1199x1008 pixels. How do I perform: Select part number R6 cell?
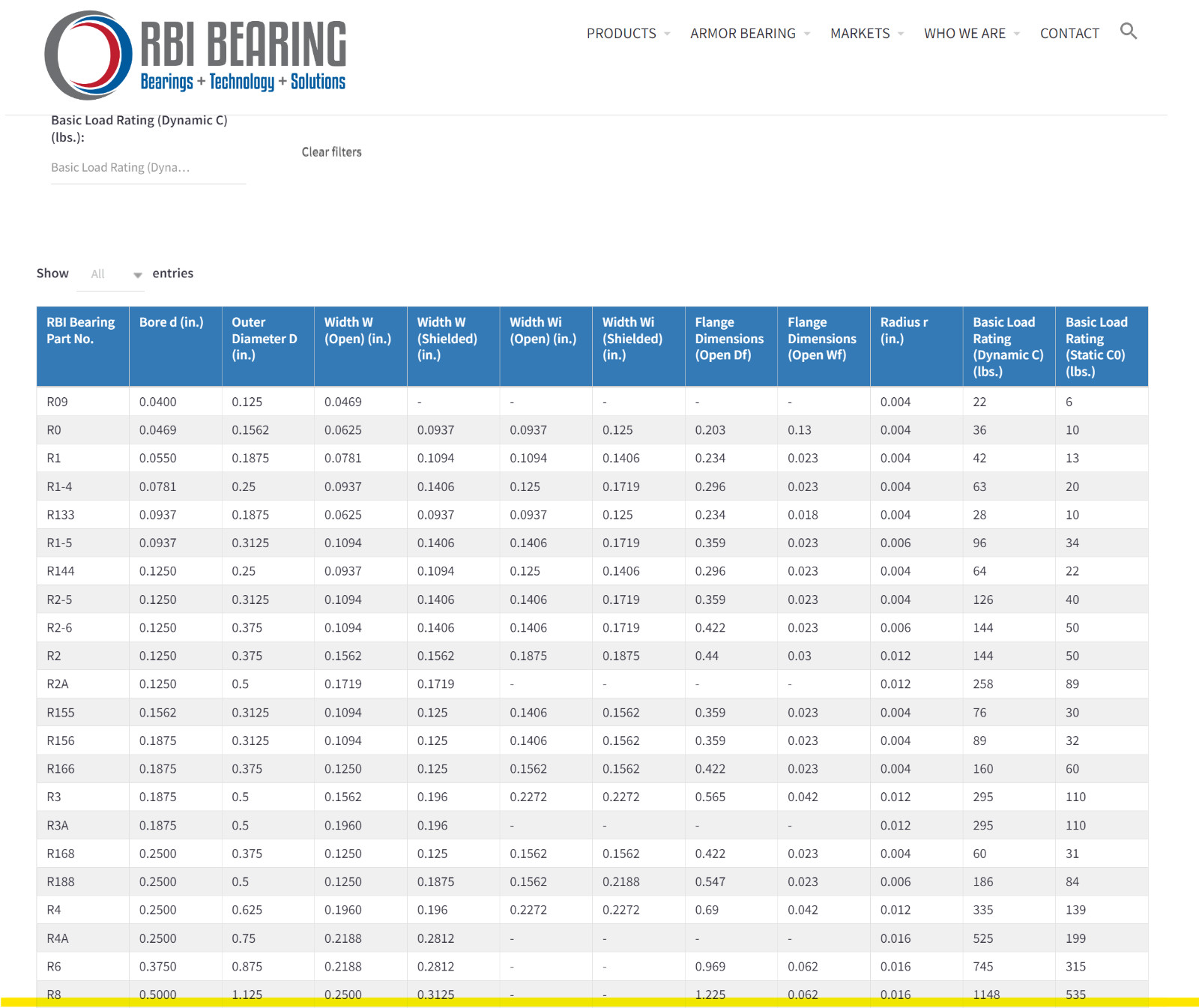[82, 967]
